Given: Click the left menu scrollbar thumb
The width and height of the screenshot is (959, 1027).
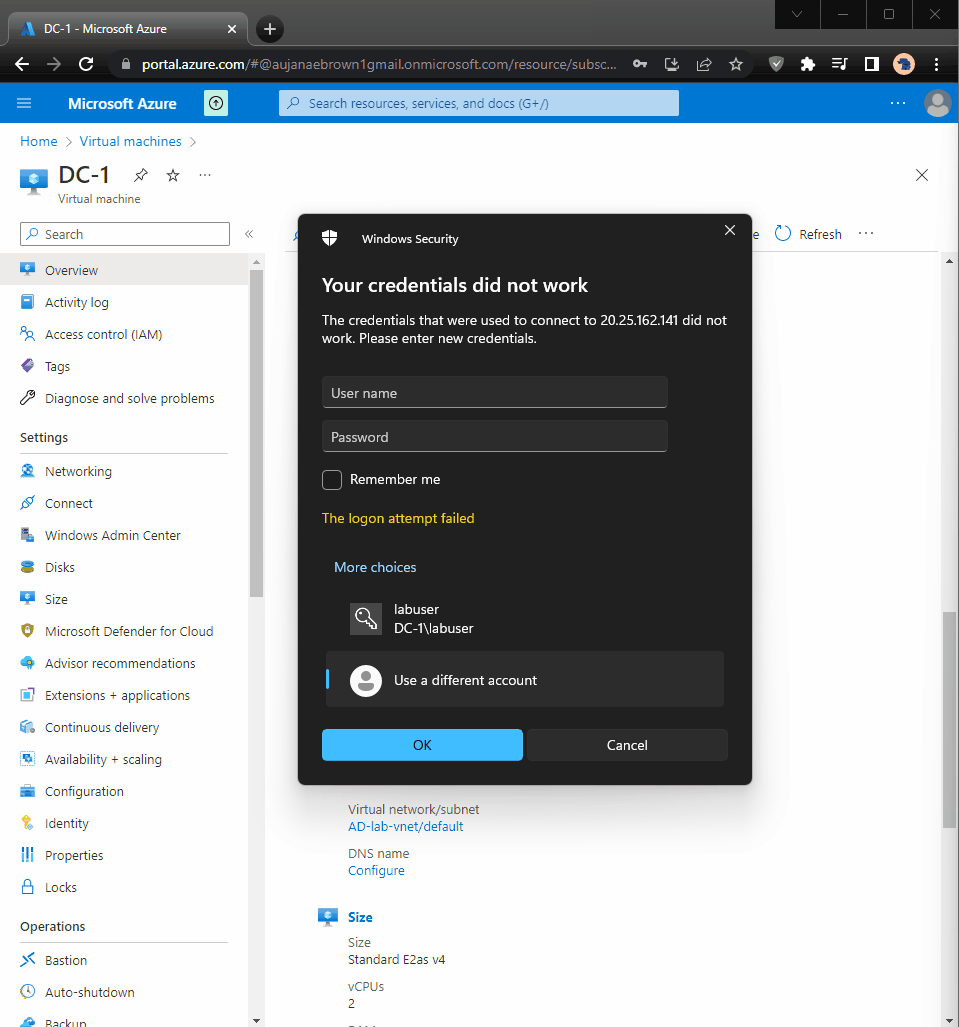Looking at the screenshot, I should [256, 432].
